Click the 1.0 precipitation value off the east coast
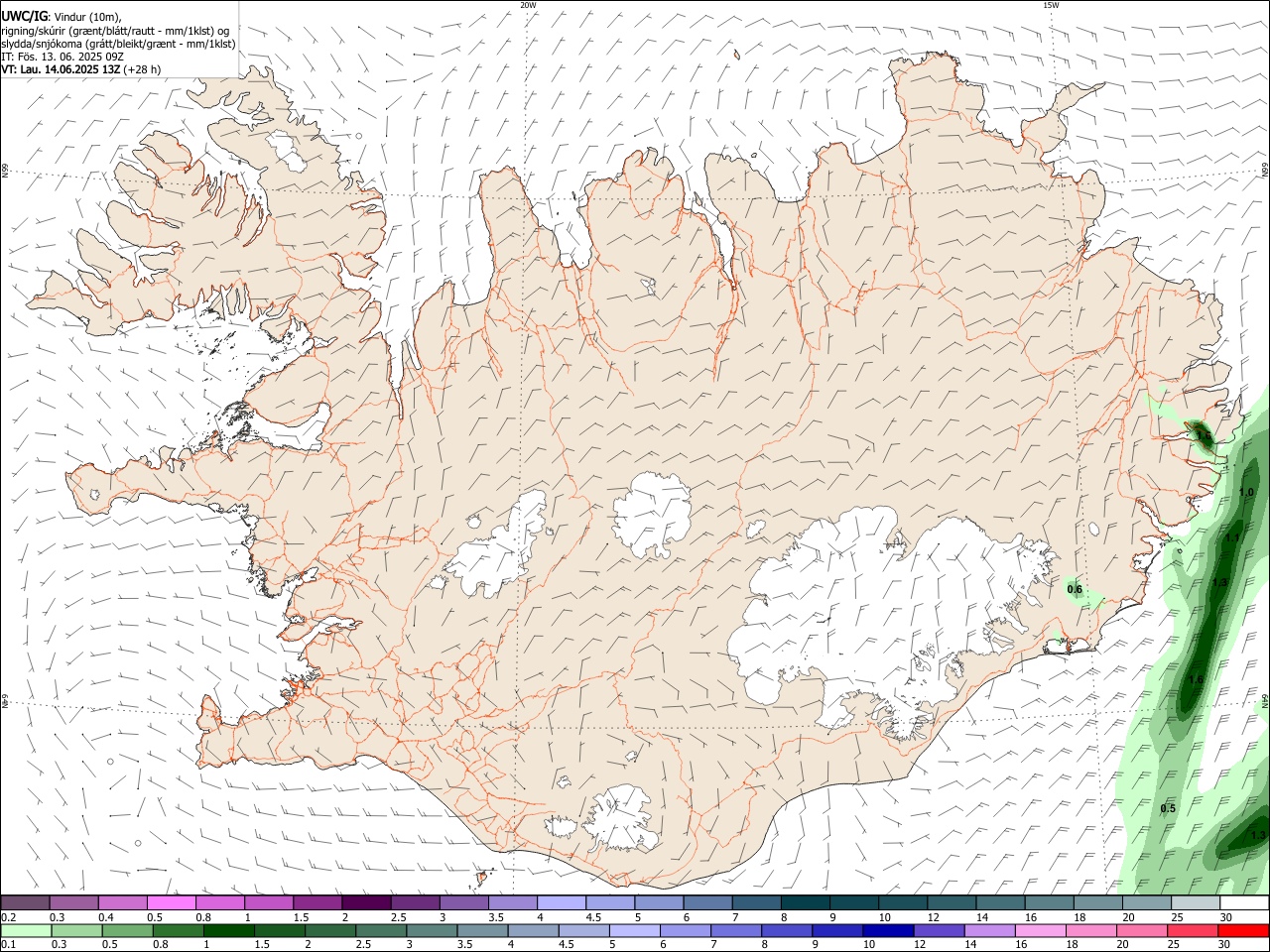1270x952 pixels. click(x=1247, y=493)
